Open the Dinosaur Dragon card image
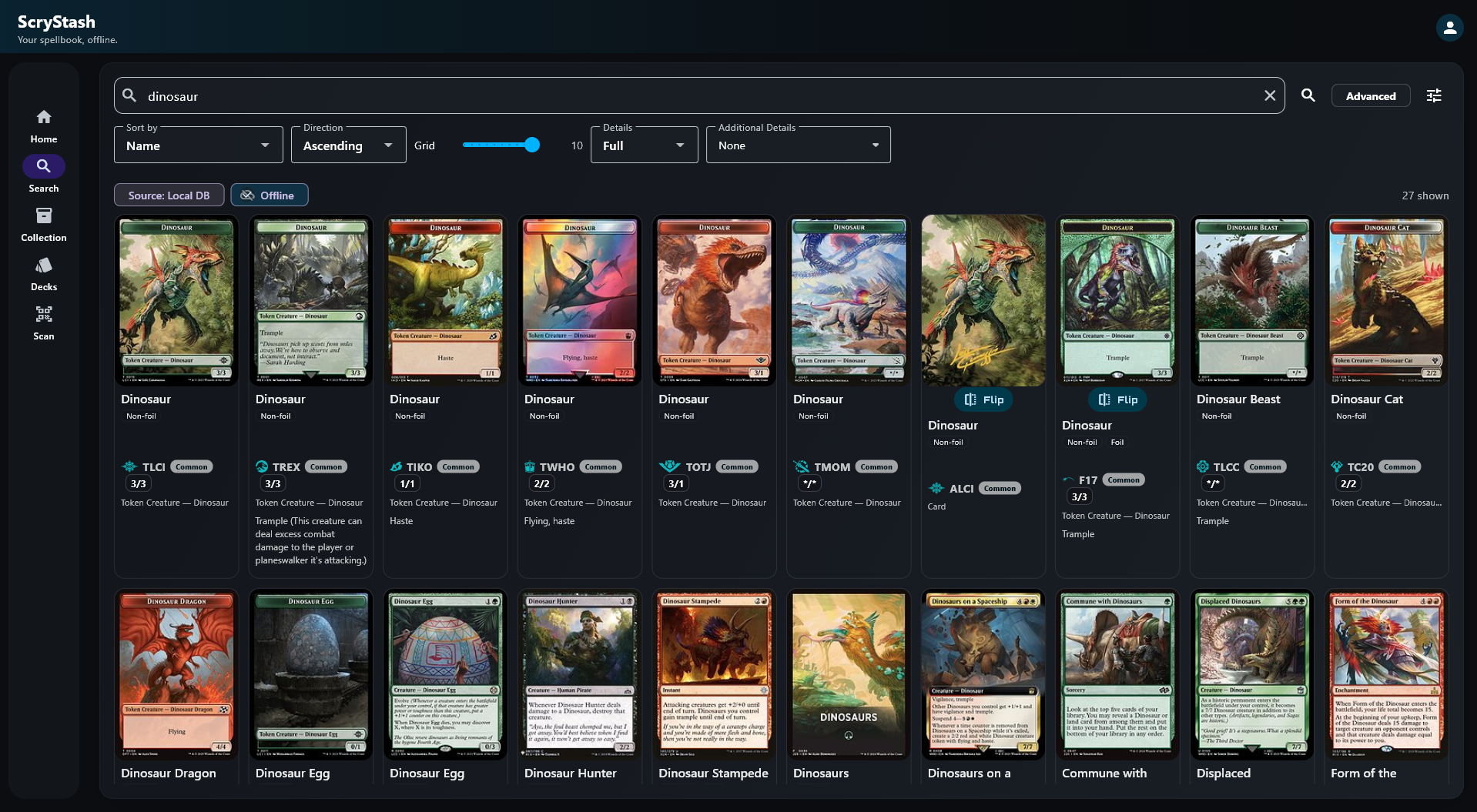Screen dimensions: 1477x812 [x=176, y=675]
